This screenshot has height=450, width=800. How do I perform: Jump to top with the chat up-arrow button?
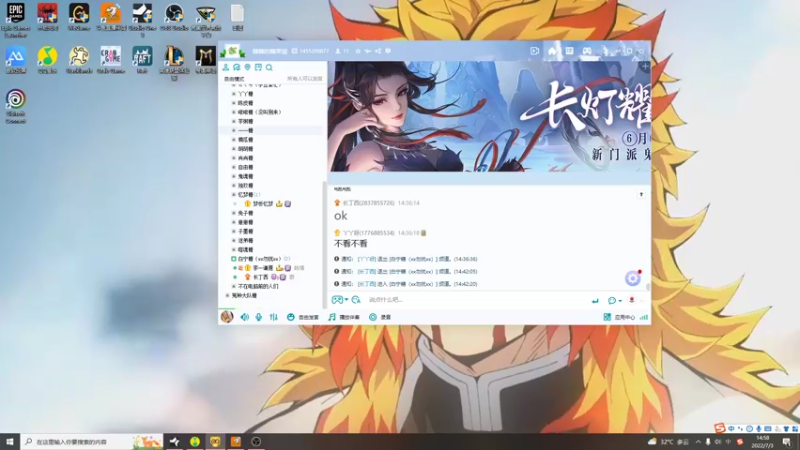tap(641, 194)
